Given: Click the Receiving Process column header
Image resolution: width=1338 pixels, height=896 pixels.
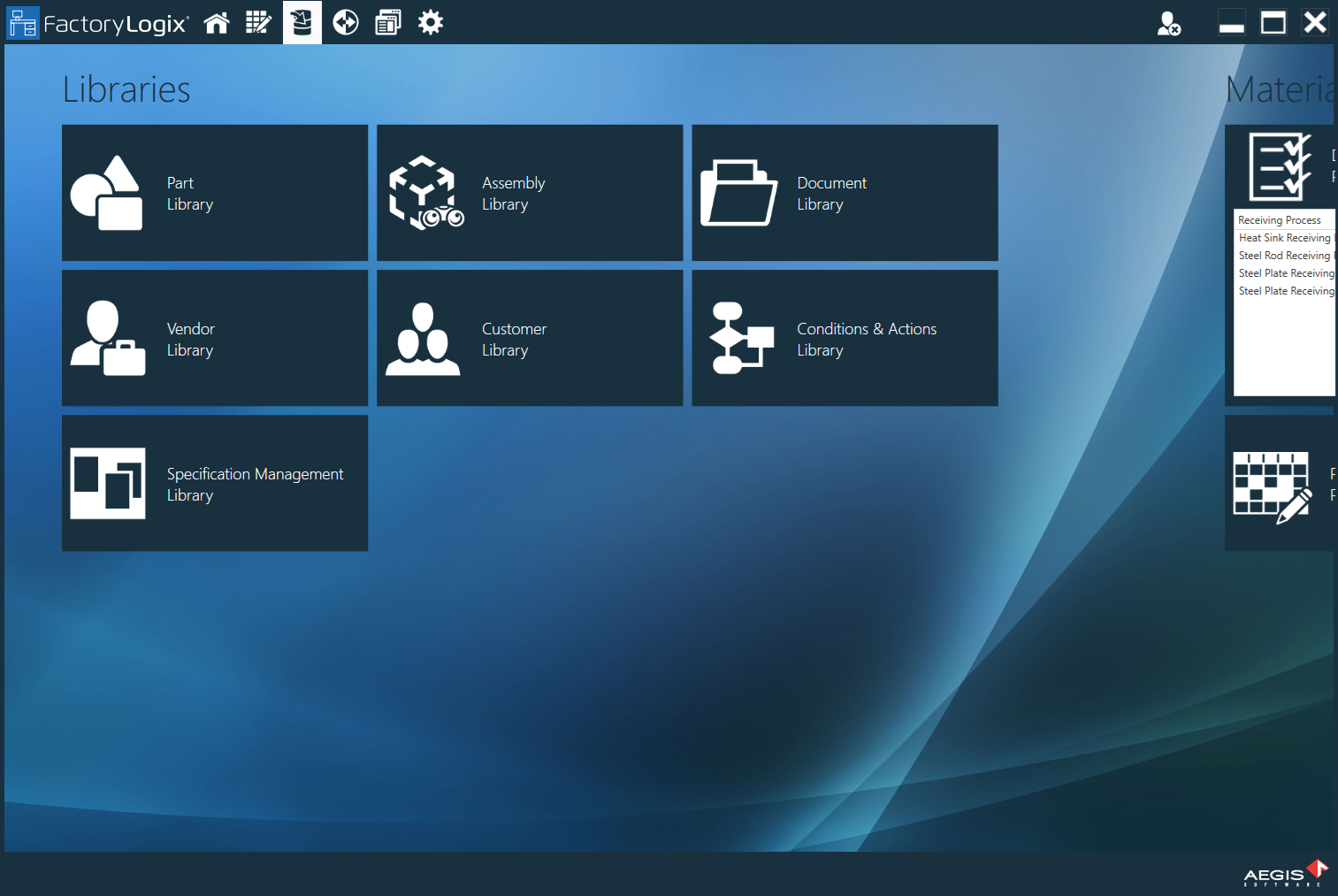Looking at the screenshot, I should click(x=1280, y=220).
